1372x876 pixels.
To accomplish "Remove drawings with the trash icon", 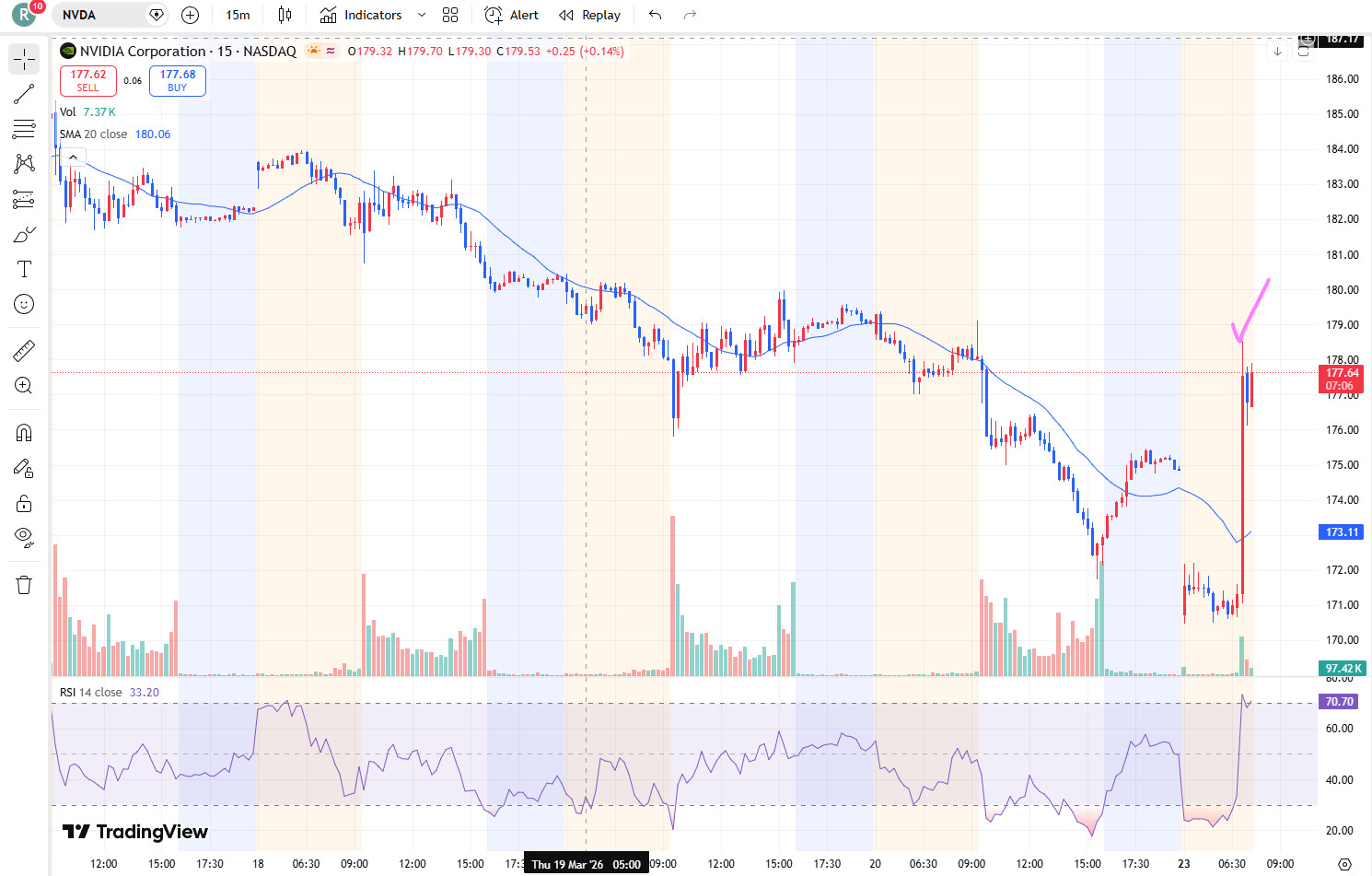I will click(x=25, y=585).
